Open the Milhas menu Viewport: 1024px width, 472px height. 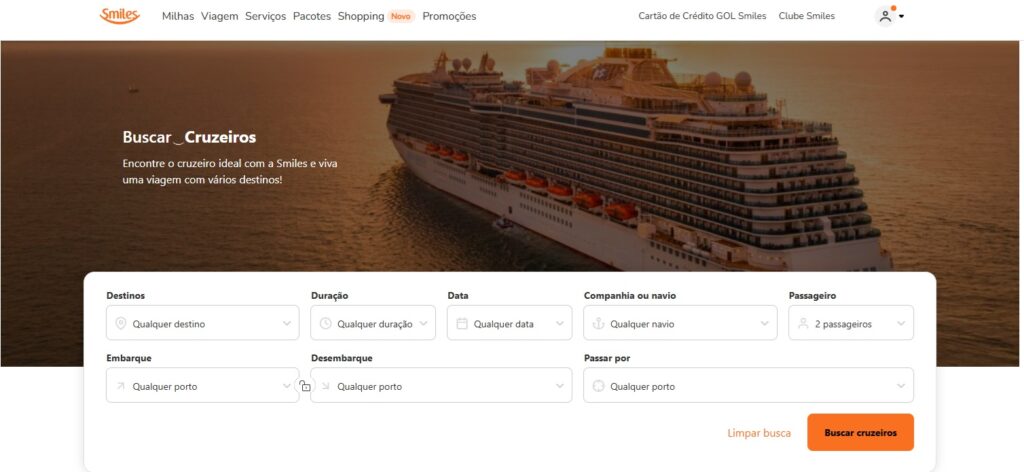click(178, 16)
